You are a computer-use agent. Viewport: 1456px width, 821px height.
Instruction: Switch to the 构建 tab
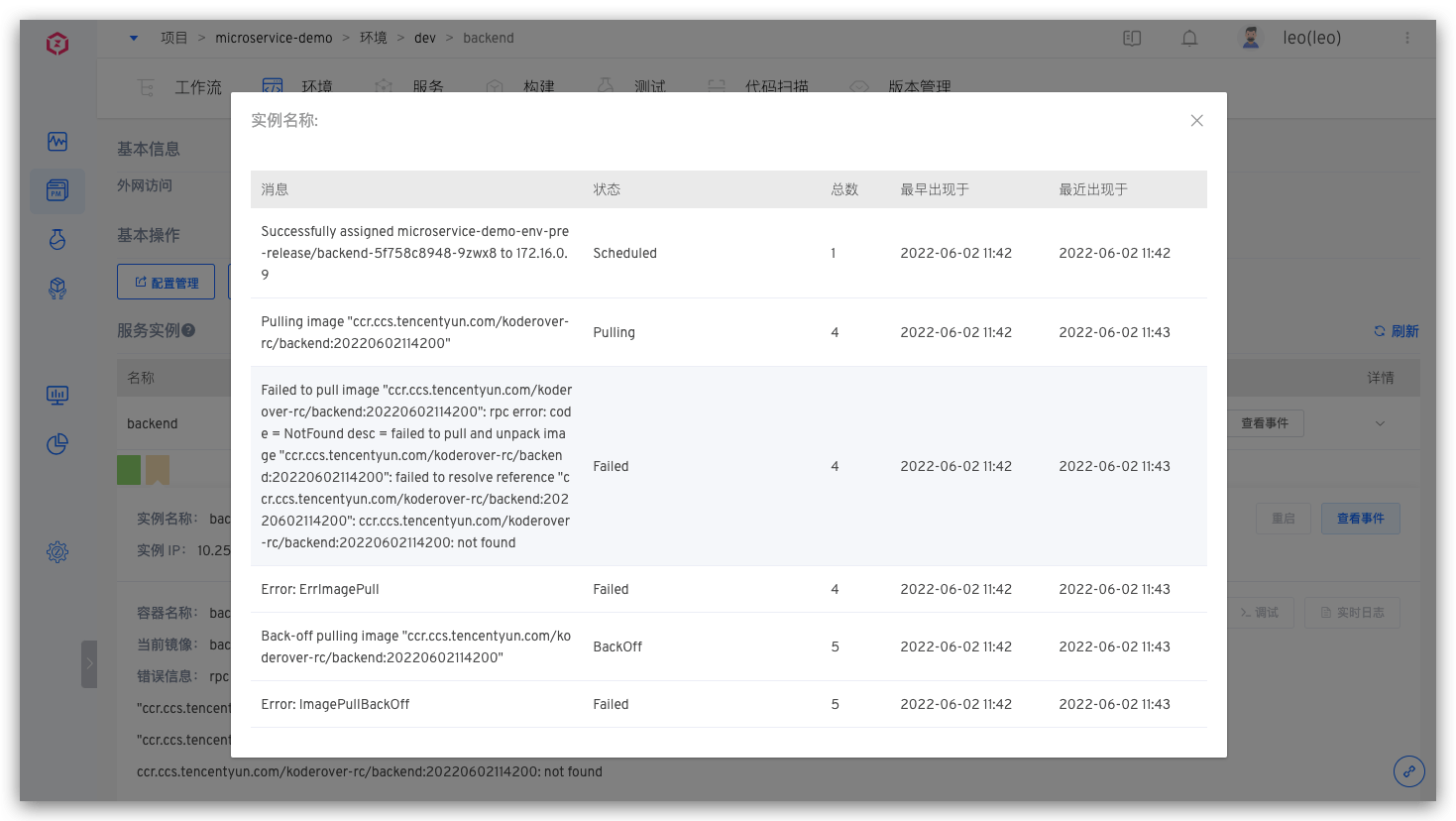(520, 86)
